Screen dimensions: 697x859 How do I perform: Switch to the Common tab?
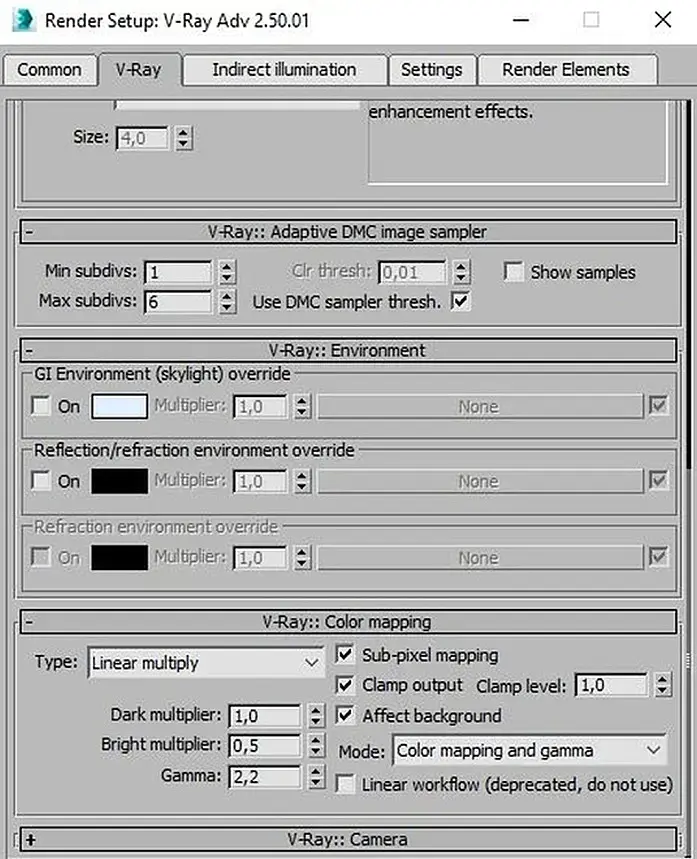coord(49,70)
